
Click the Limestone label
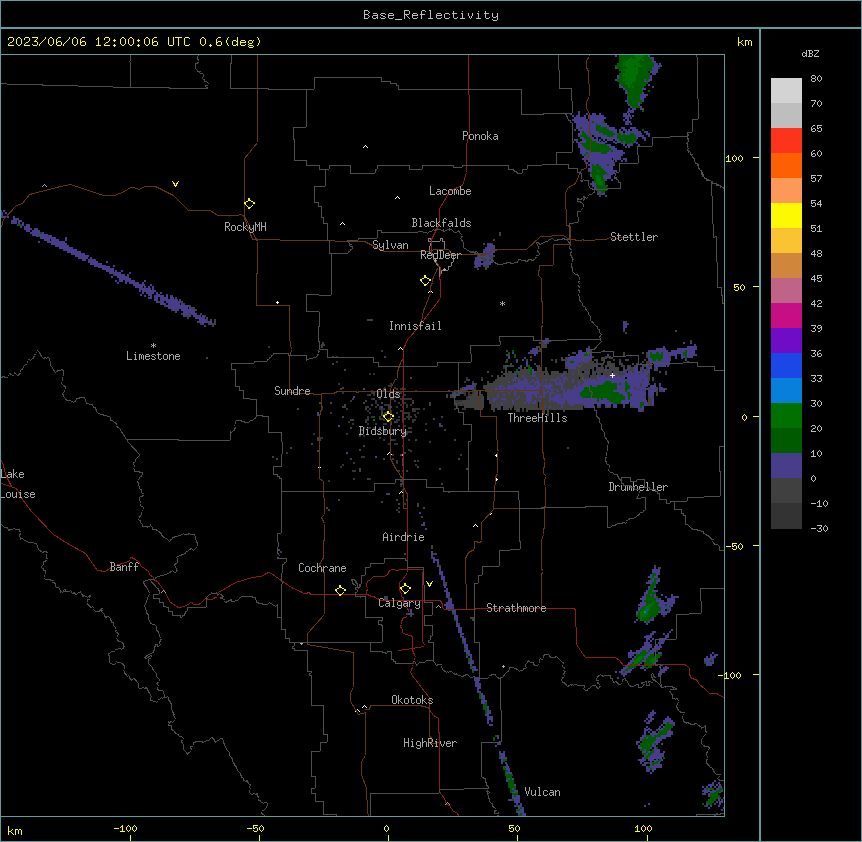point(153,356)
